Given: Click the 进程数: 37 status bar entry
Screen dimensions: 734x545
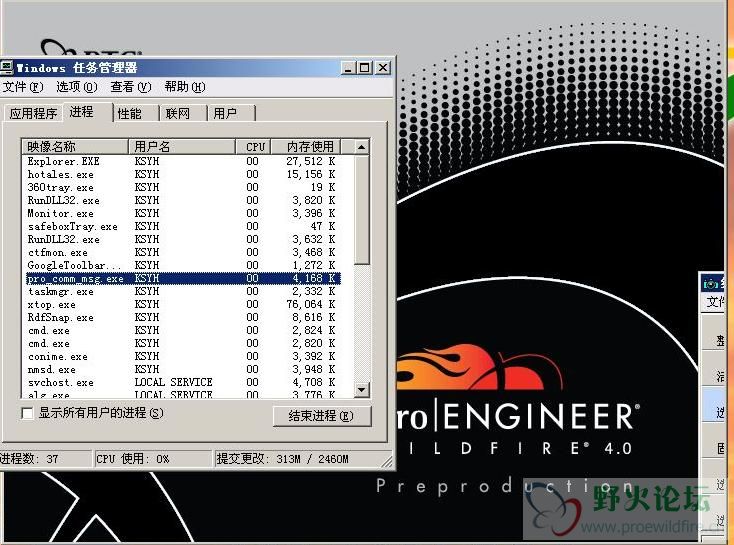Looking at the screenshot, I should click(x=45, y=459).
